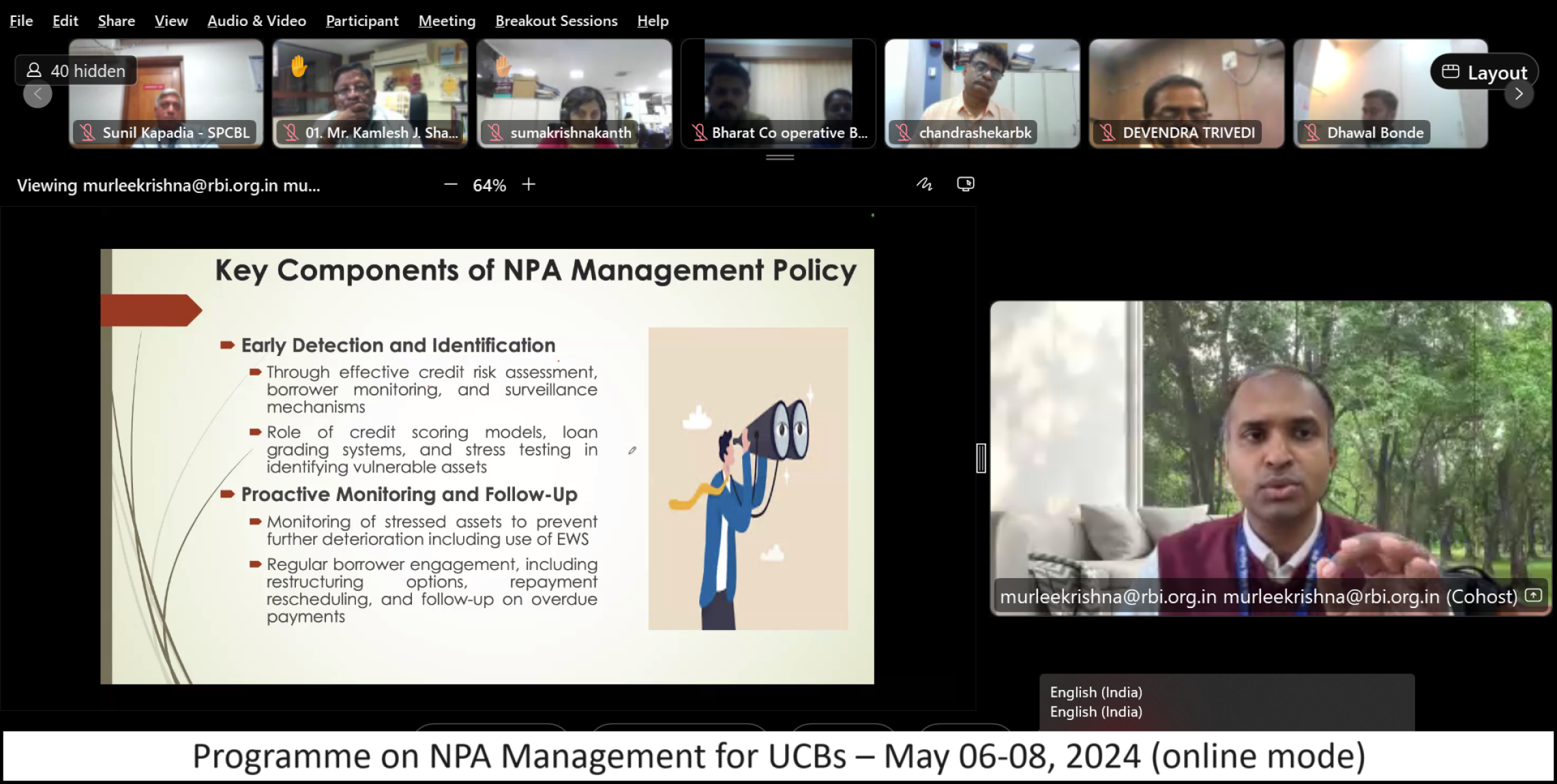Click the vertical divider handle between panels
Image resolution: width=1557 pixels, height=784 pixels.
point(981,457)
